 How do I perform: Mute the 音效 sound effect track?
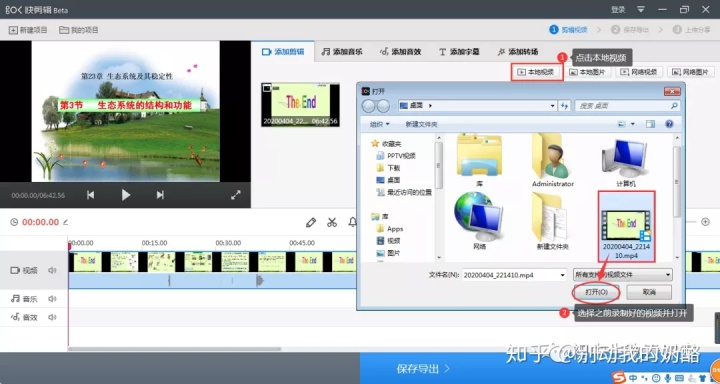pos(52,317)
